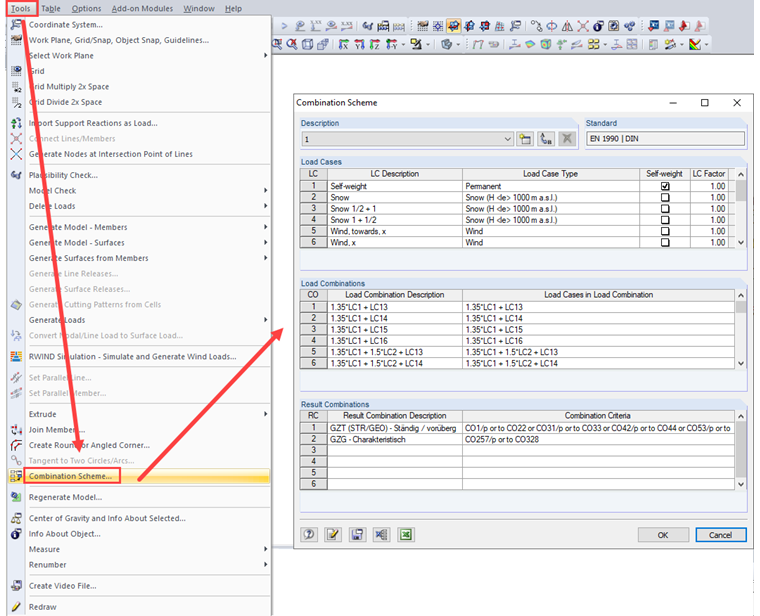The height and width of the screenshot is (616, 760).
Task: Check the Self-weight box for Snow 1 + 1/2
Action: [665, 220]
